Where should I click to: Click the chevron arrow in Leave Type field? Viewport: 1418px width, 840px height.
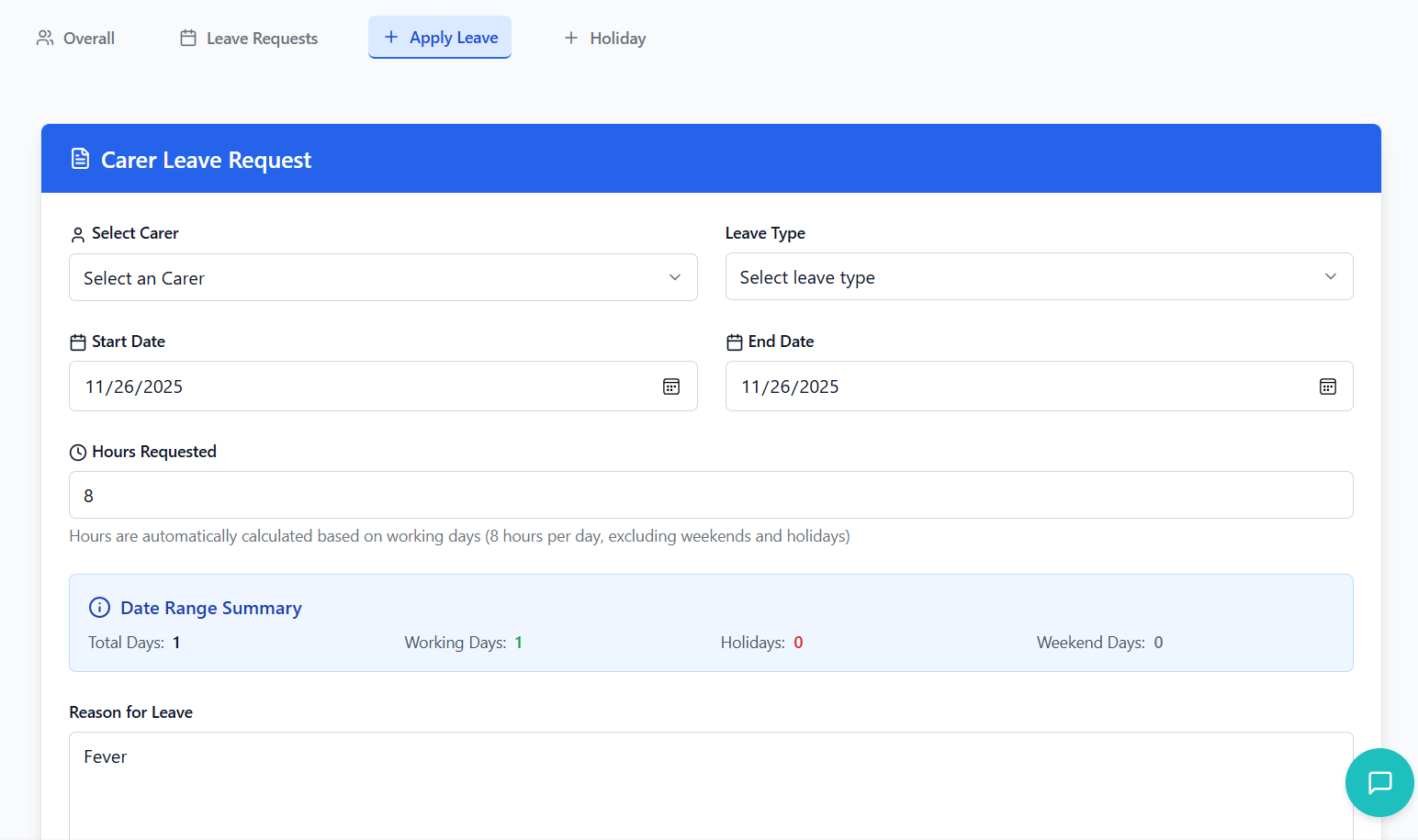[x=1330, y=276]
